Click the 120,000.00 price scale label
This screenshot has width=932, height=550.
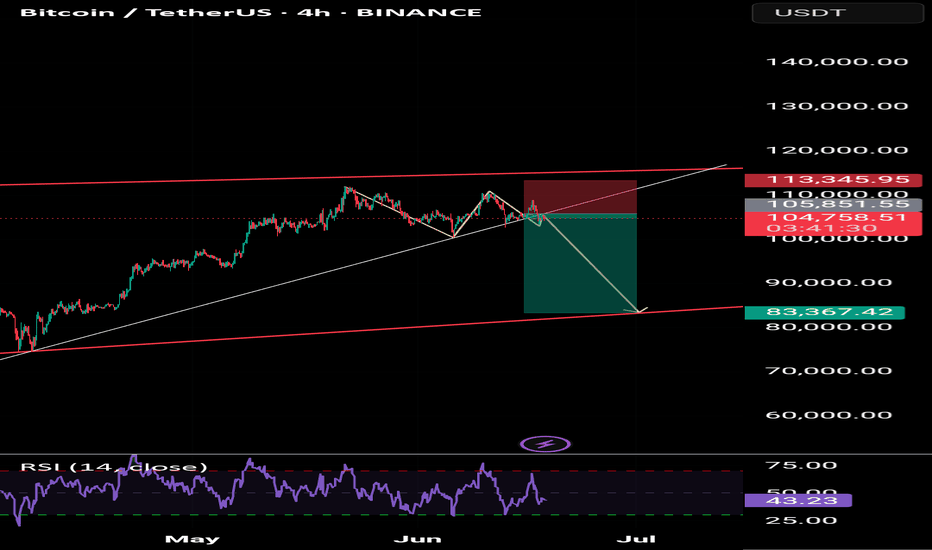tap(837, 150)
